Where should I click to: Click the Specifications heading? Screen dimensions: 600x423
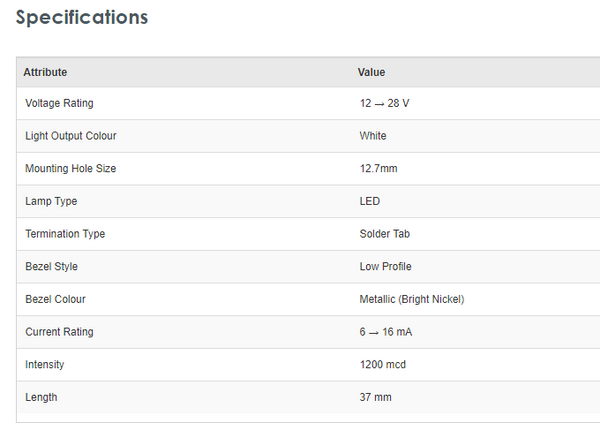[82, 18]
